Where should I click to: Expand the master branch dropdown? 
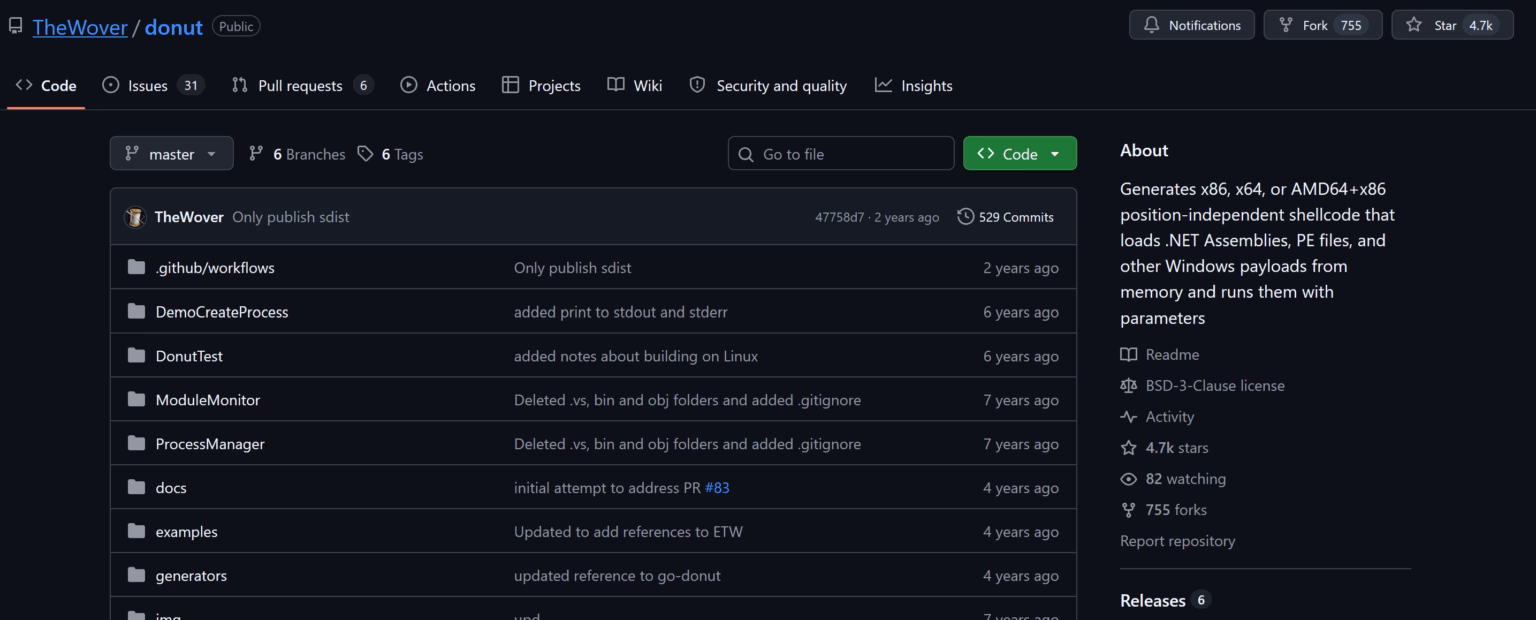pyautogui.click(x=171, y=154)
